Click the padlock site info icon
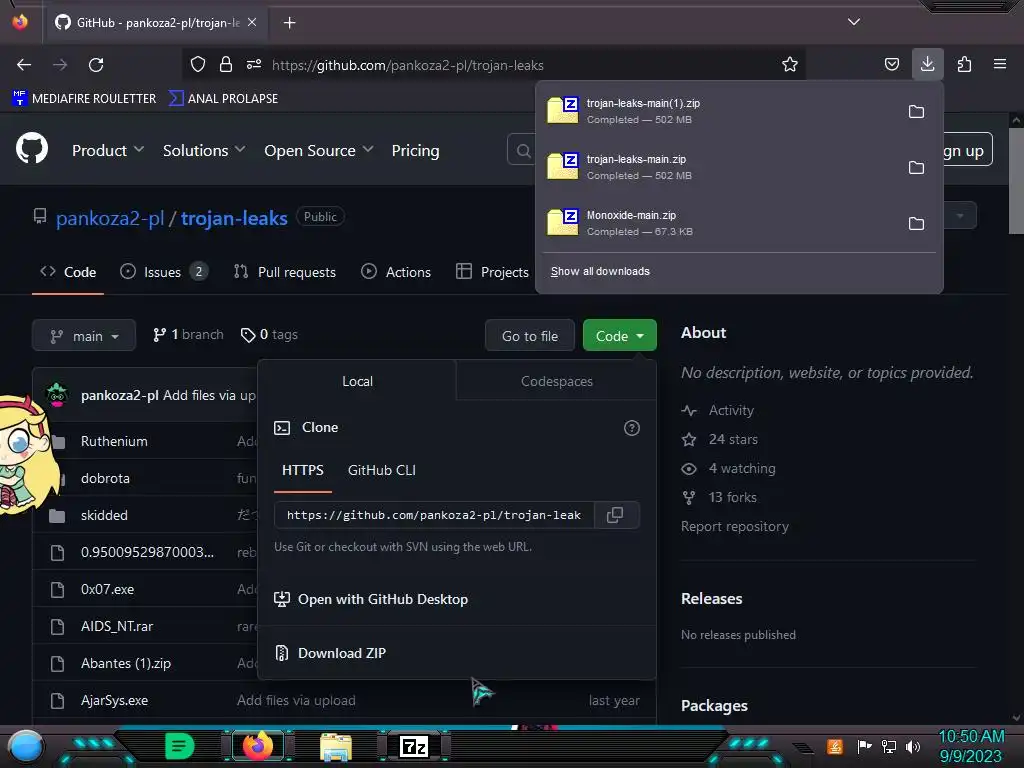This screenshot has height=768, width=1024. [x=226, y=64]
